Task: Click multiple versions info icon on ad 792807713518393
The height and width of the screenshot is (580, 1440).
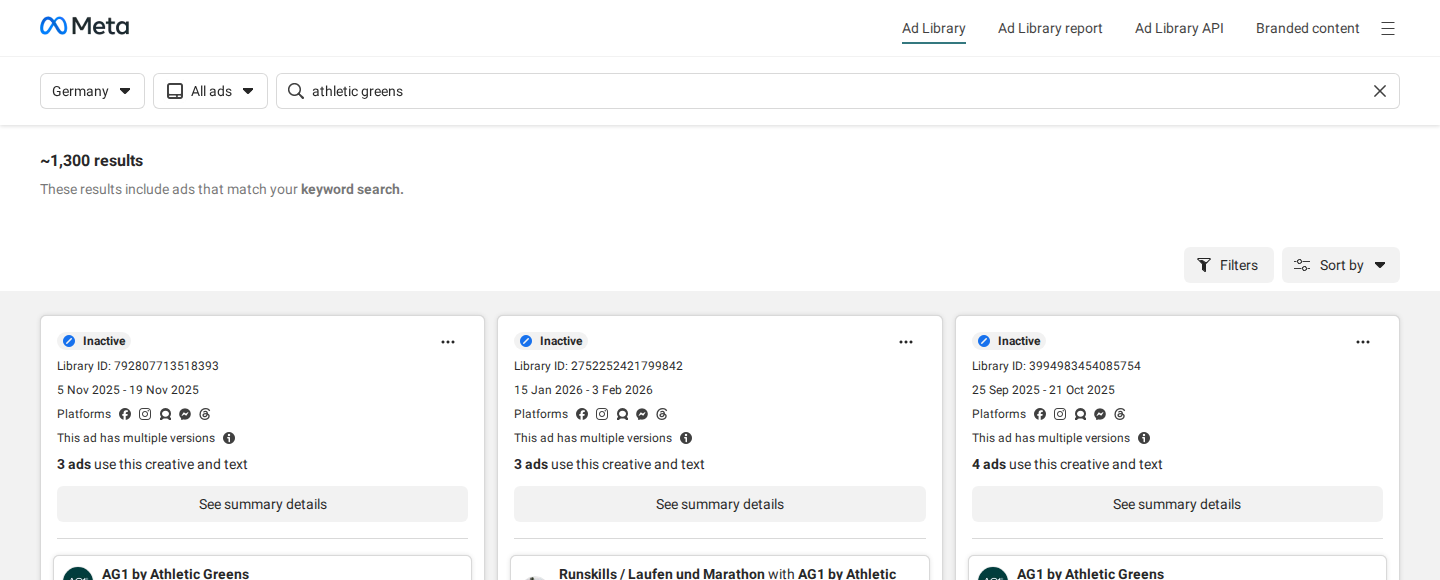Action: (x=229, y=438)
